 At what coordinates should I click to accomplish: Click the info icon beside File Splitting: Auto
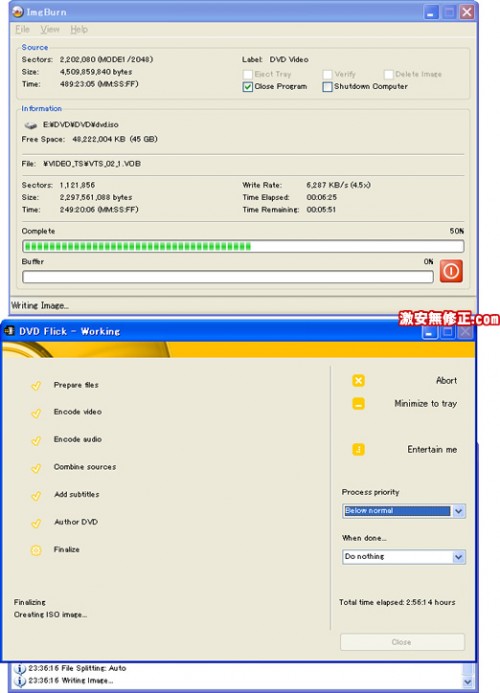(20, 668)
